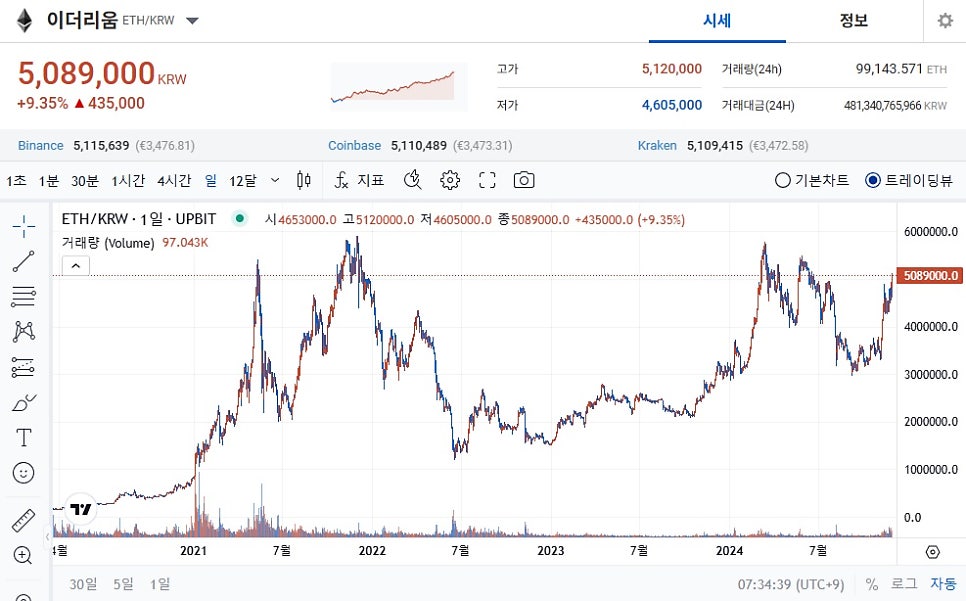Switch to the 시세 tab
This screenshot has width=966, height=601.
click(717, 21)
